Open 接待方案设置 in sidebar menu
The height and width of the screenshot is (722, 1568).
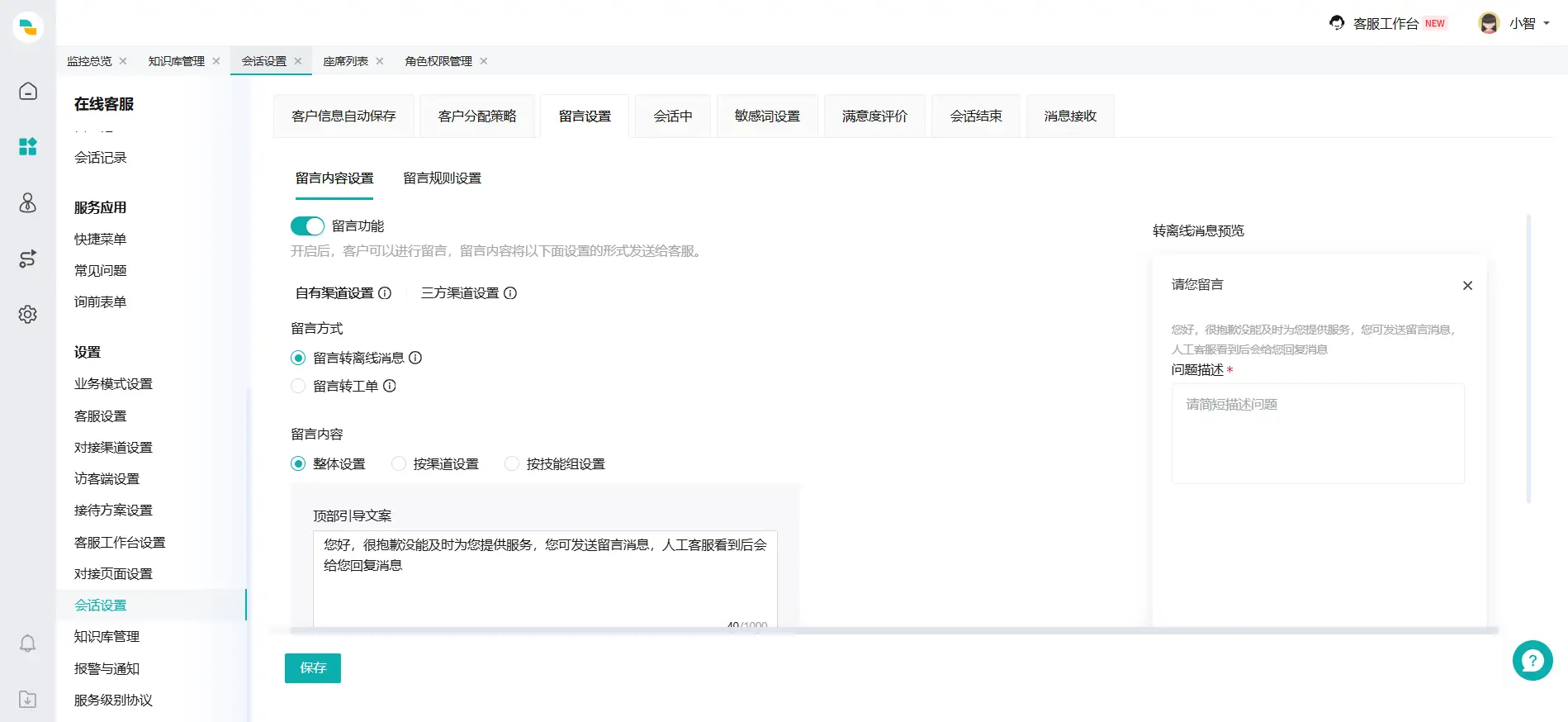[x=113, y=511]
